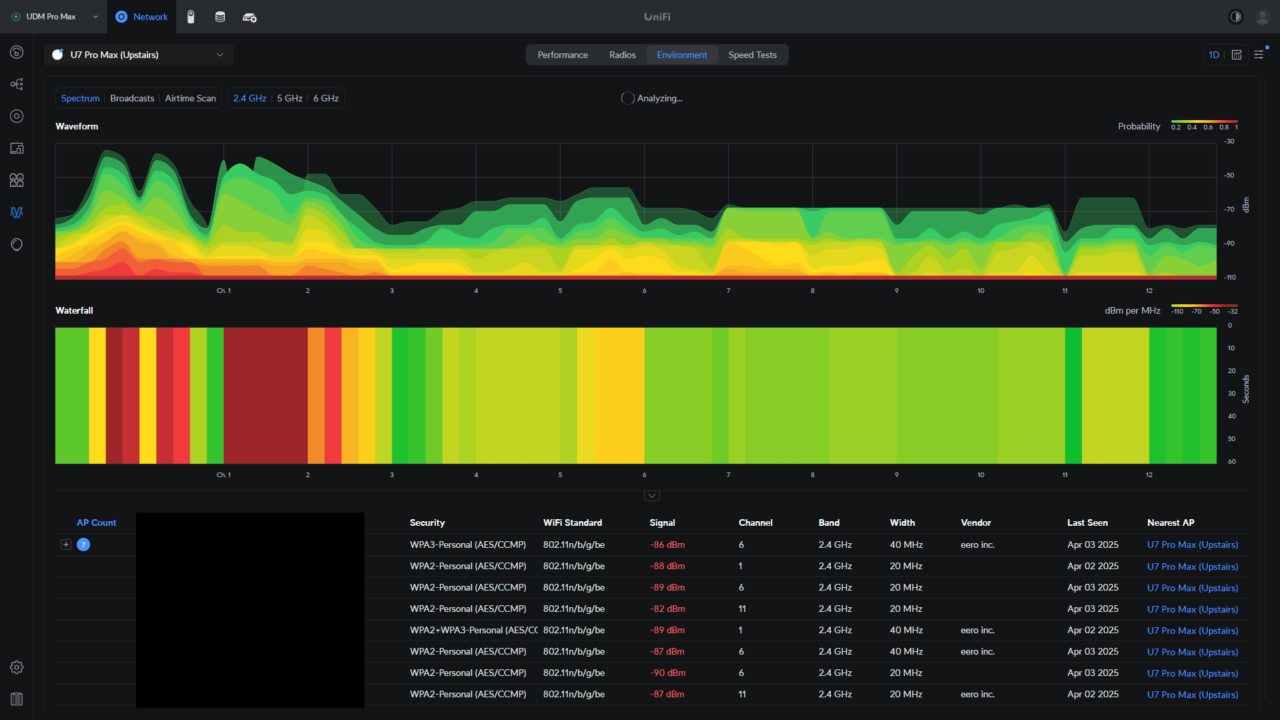Click the U7 Pro Max (Upstairs) nearest AP link
The height and width of the screenshot is (720, 1280).
(1192, 544)
